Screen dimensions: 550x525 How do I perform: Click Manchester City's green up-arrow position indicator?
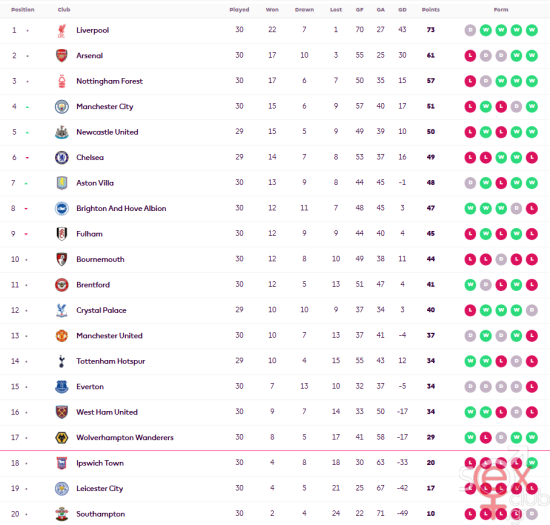pyautogui.click(x=27, y=107)
